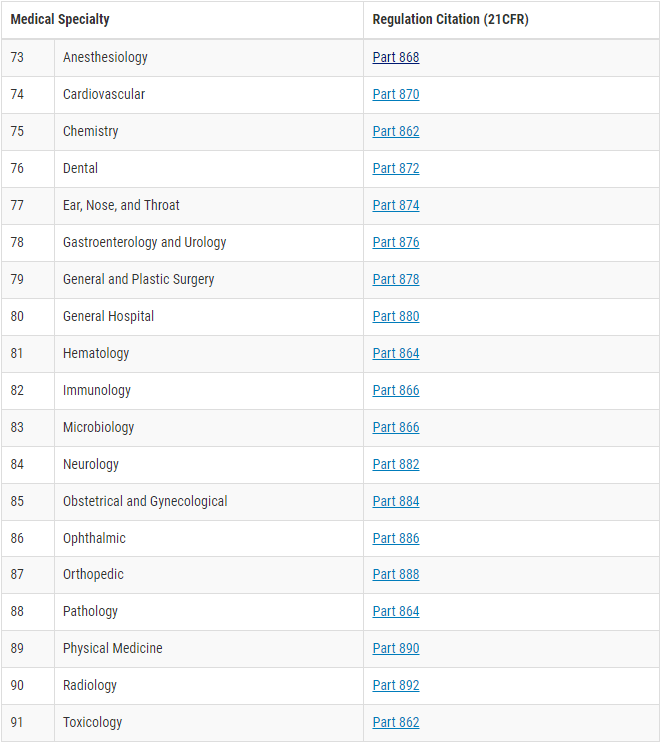
Task: Open the Part 890 Physical Medicine link
Action: 396,648
